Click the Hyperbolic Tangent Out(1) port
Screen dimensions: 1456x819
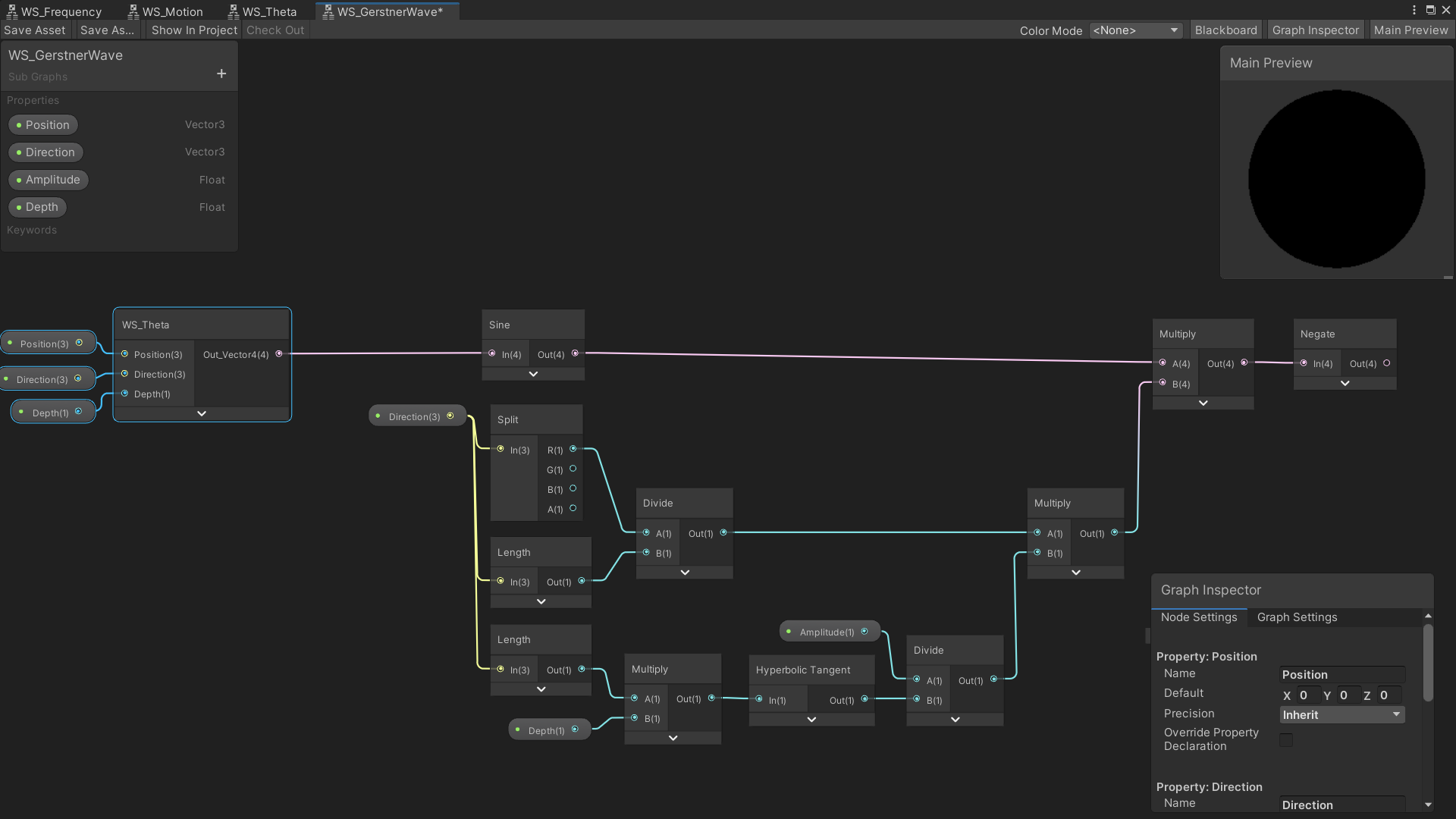pos(864,699)
